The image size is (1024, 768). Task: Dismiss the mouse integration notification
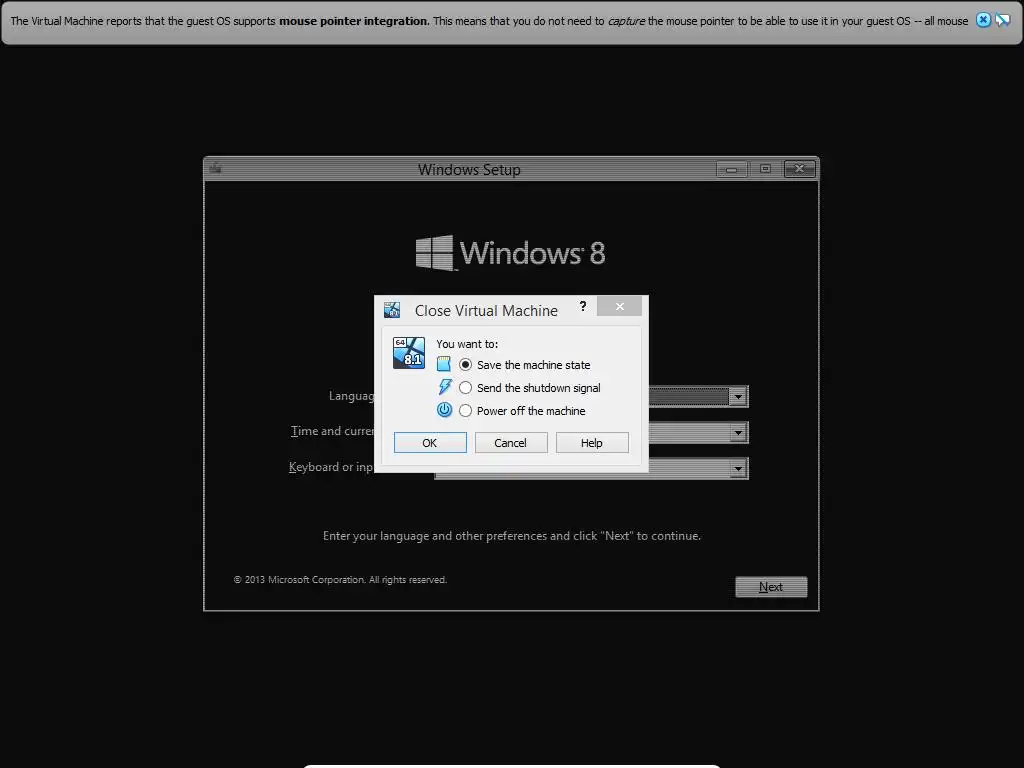pyautogui.click(x=983, y=20)
